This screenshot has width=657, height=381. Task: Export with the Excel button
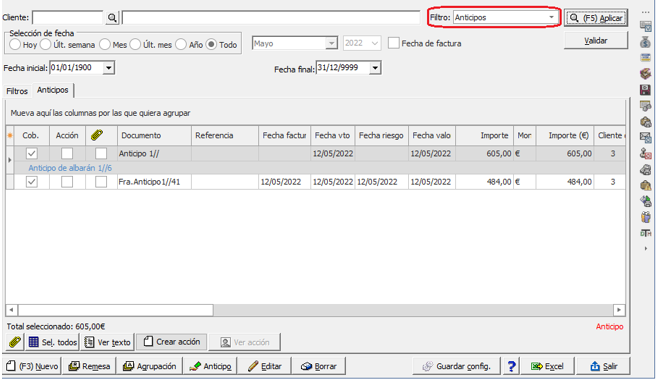pyautogui.click(x=547, y=366)
